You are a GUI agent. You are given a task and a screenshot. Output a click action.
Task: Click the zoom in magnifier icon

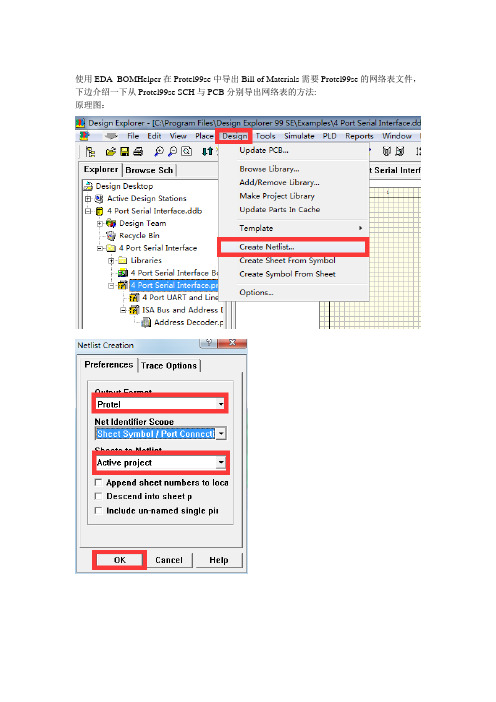tap(159, 152)
